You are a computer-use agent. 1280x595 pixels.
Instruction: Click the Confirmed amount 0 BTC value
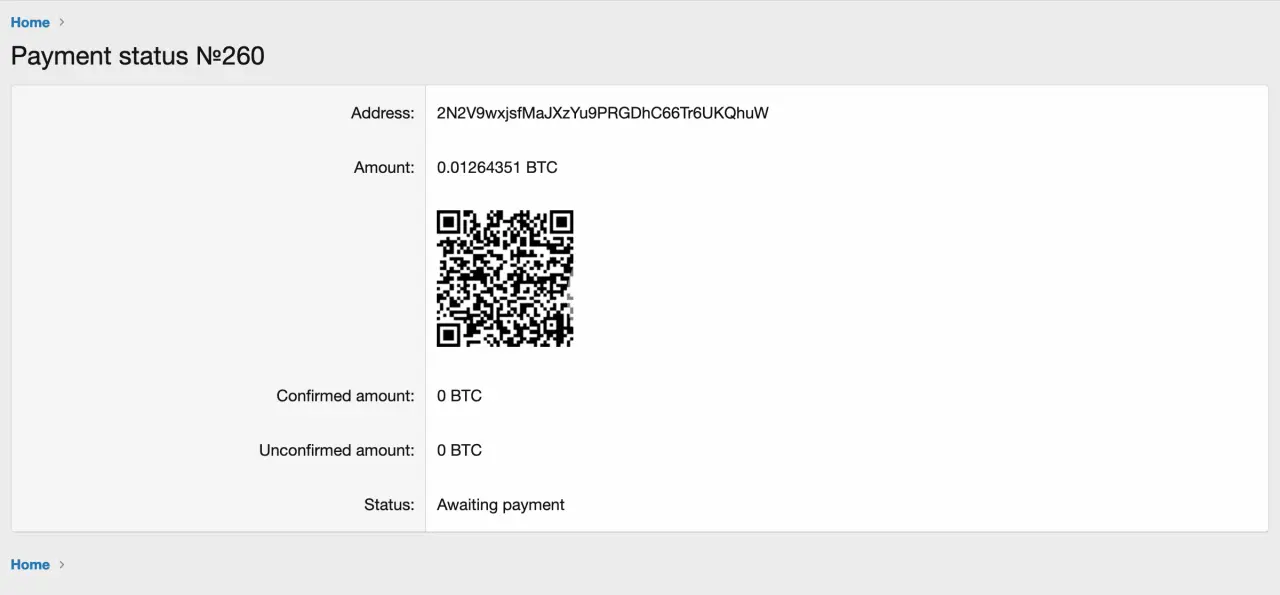coord(459,396)
